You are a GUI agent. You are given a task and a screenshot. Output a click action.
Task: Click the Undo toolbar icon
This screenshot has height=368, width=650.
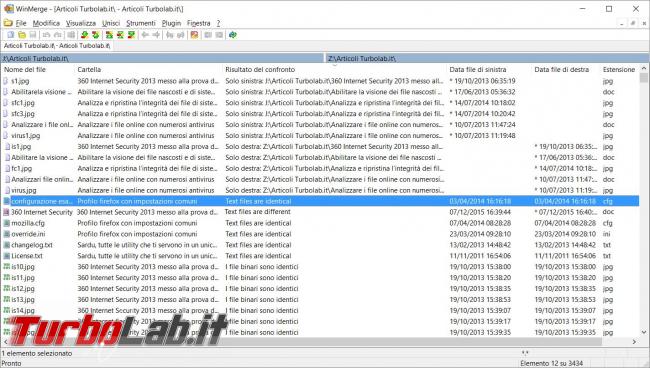click(x=46, y=35)
